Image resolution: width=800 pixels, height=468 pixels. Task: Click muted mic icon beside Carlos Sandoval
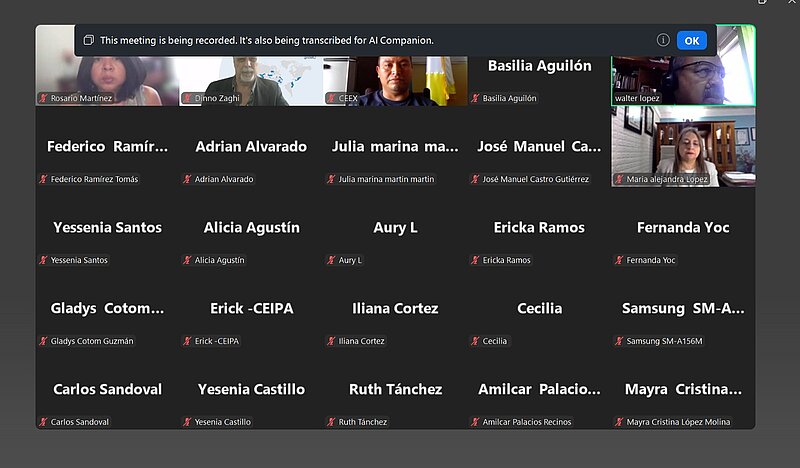pos(43,422)
